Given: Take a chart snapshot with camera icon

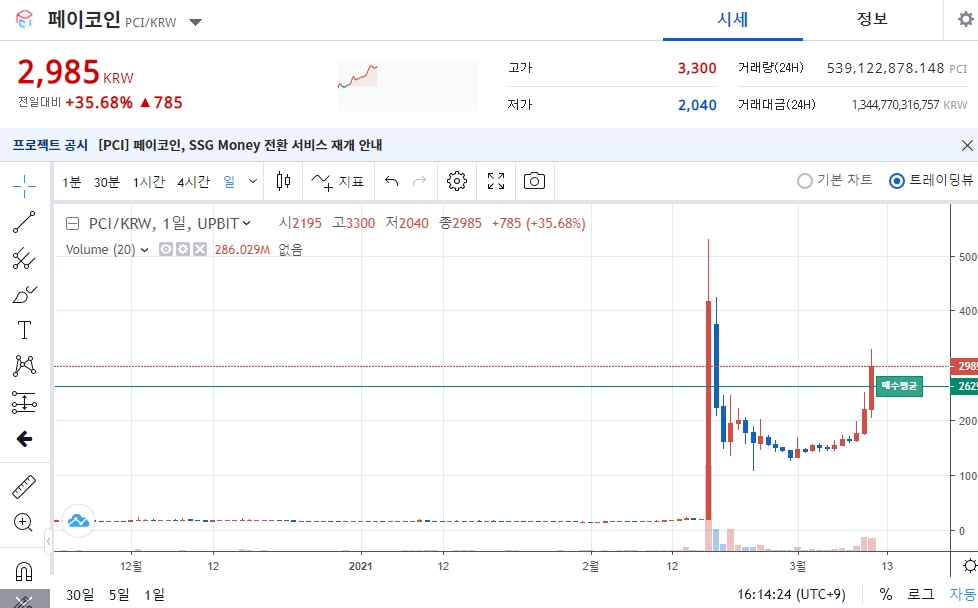Looking at the screenshot, I should pyautogui.click(x=535, y=181).
